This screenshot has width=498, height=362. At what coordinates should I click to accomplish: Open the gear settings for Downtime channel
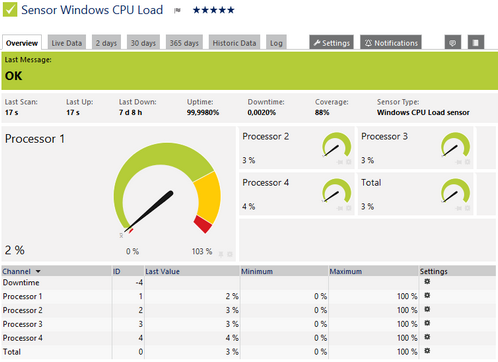pos(427,282)
